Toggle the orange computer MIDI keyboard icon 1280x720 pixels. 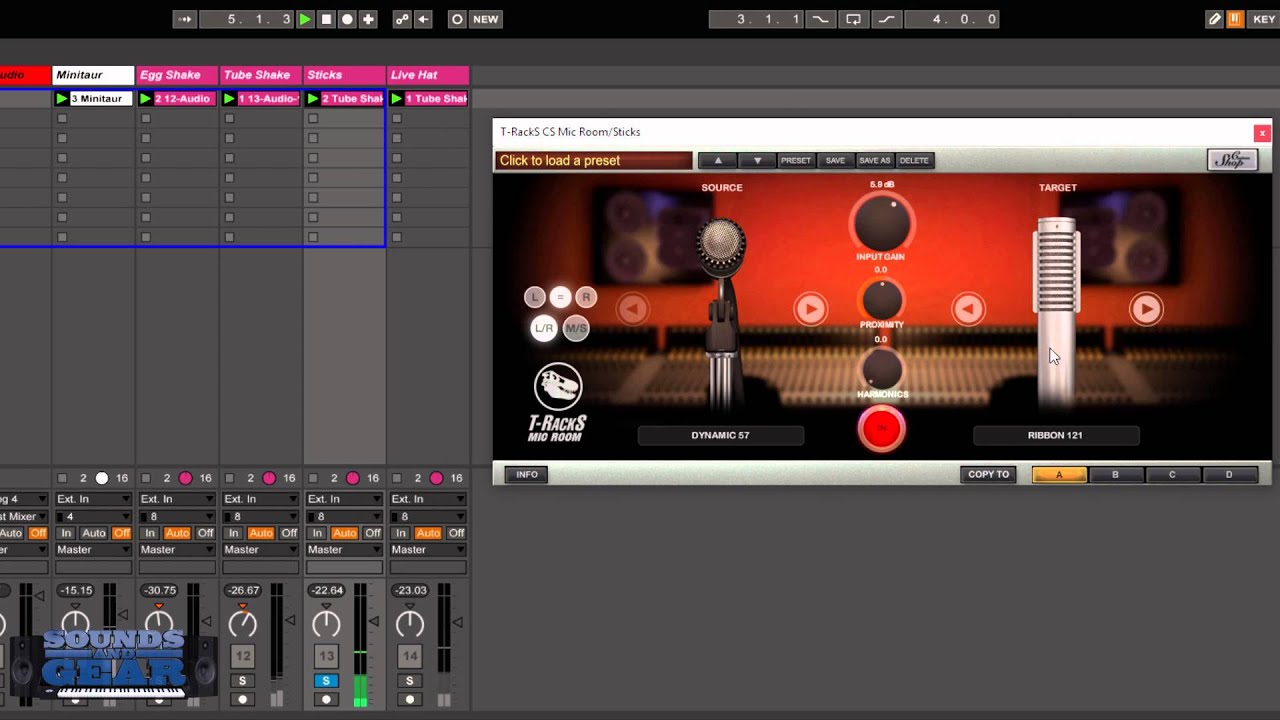(x=1235, y=19)
